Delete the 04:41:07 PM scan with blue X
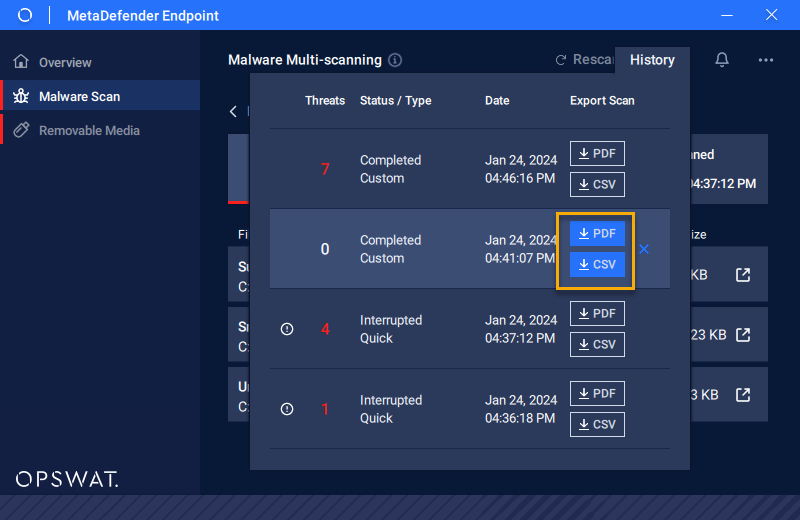Image resolution: width=800 pixels, height=520 pixels. click(644, 249)
